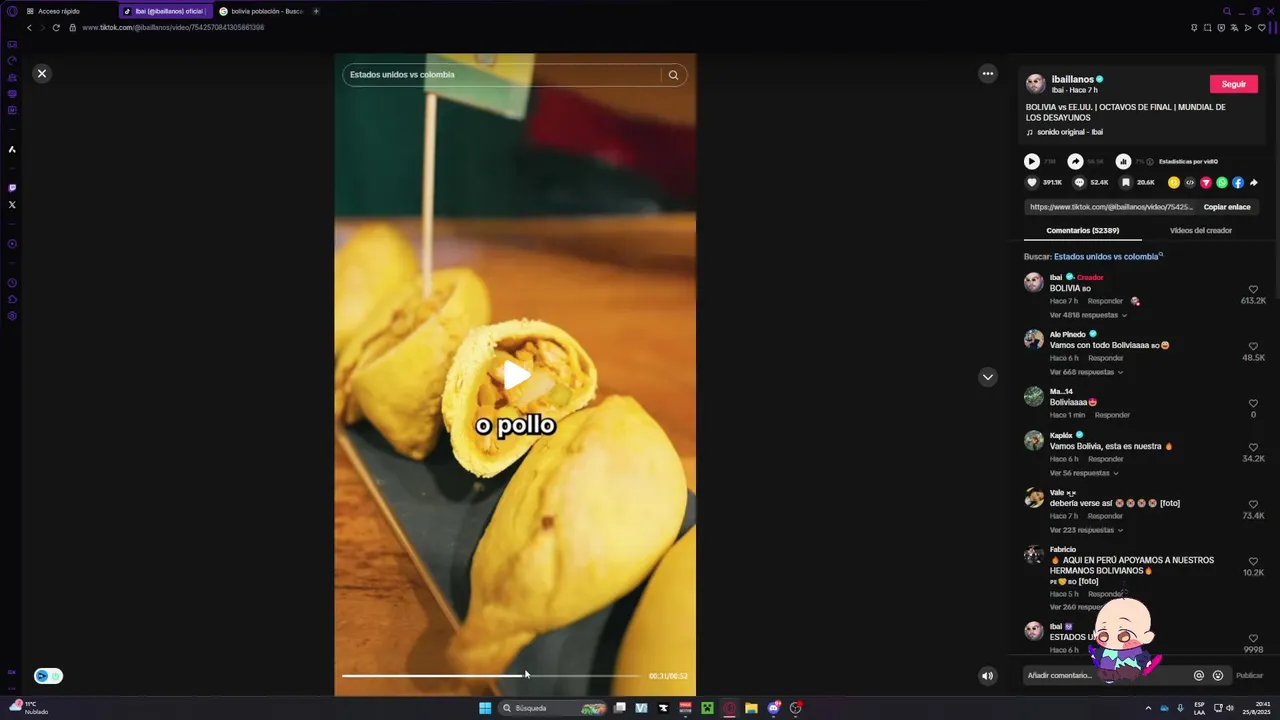This screenshot has width=1280, height=720.
Task: Reload the page
Action: pos(56,28)
